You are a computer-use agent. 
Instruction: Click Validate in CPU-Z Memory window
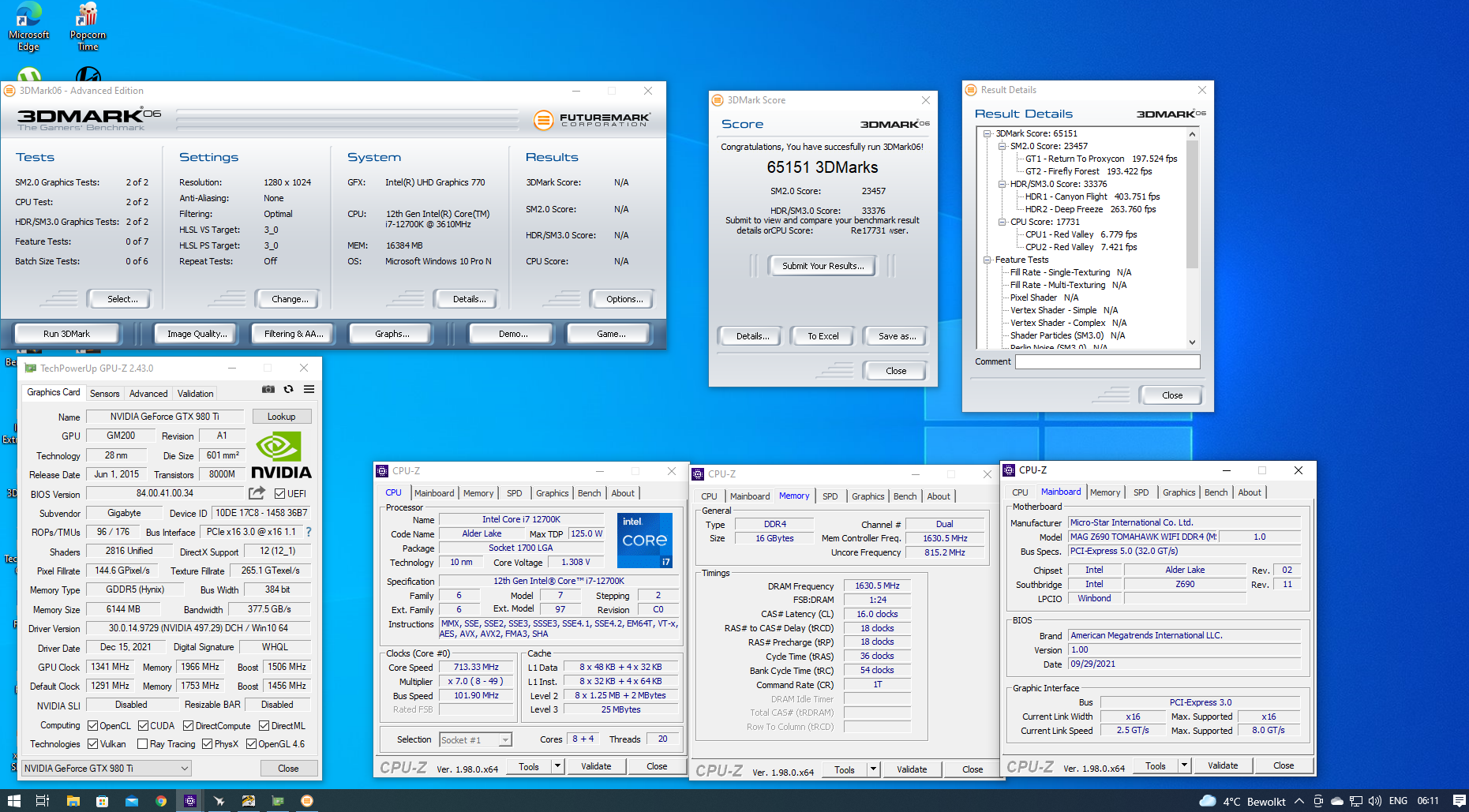pyautogui.click(x=912, y=769)
